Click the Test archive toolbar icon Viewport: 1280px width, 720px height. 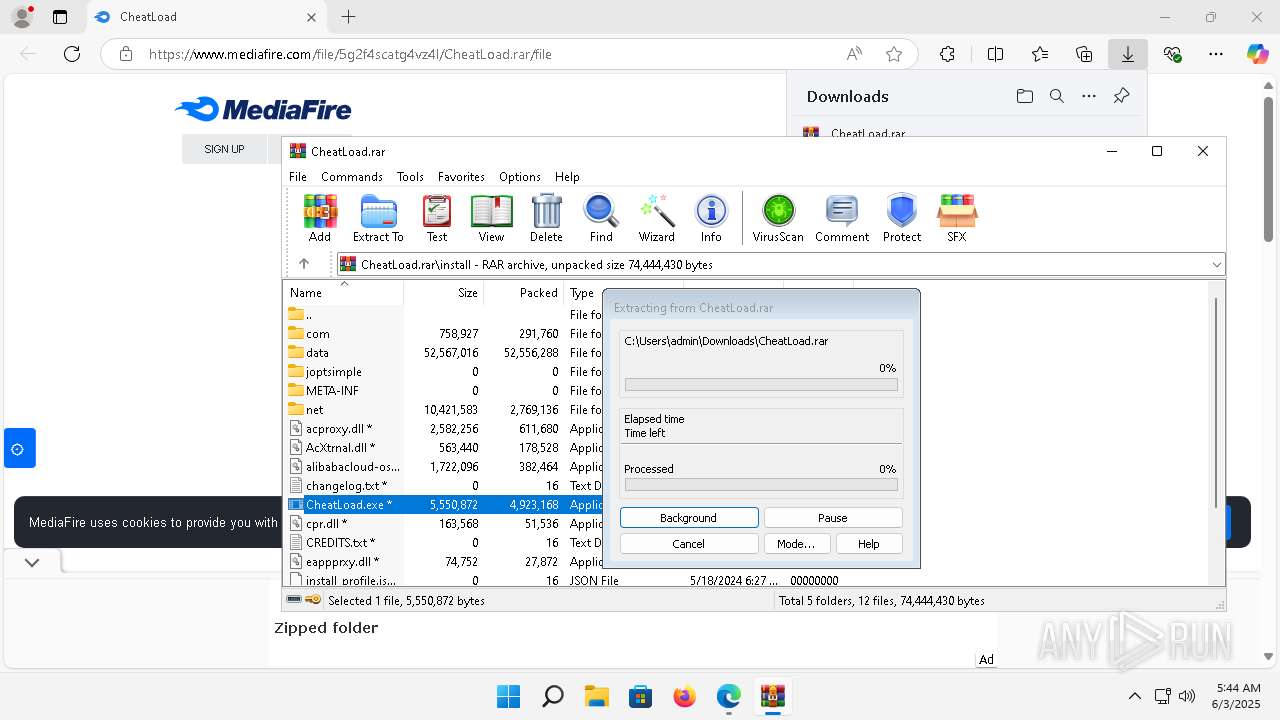437,218
